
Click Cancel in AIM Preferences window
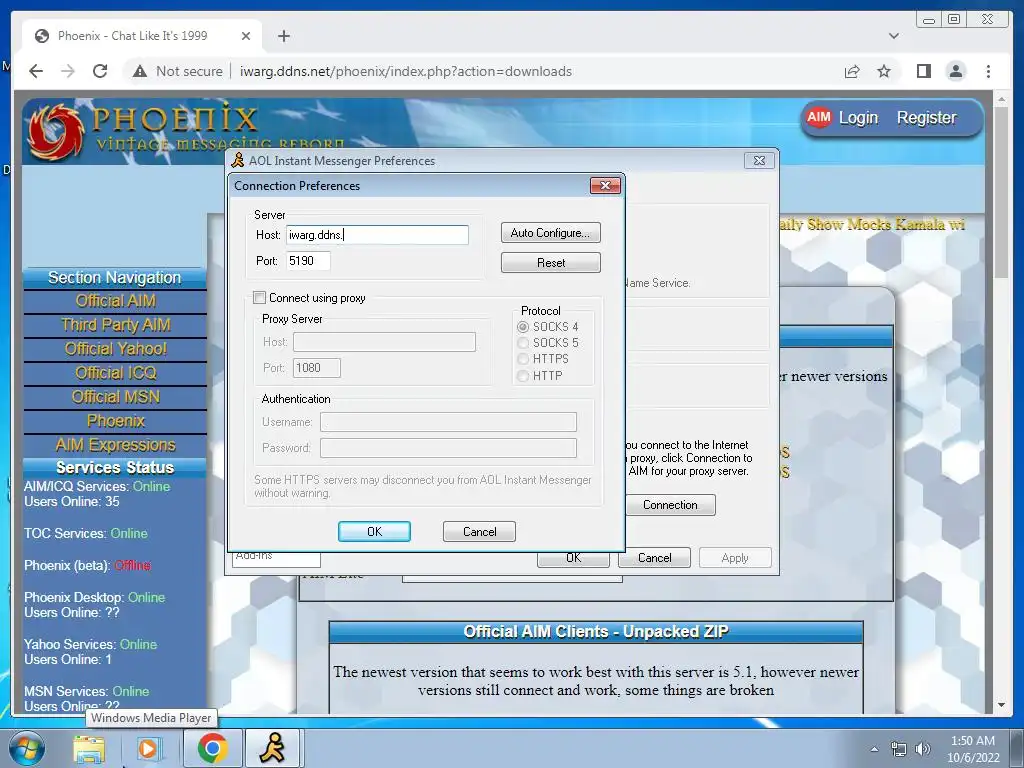tap(654, 558)
